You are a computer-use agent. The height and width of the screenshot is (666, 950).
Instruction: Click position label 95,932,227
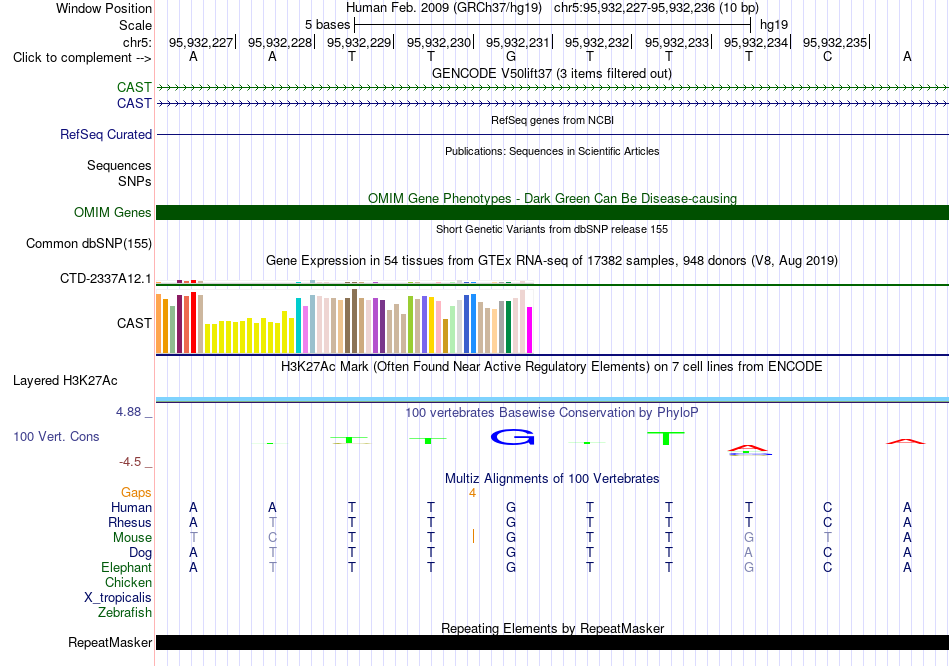click(201, 42)
